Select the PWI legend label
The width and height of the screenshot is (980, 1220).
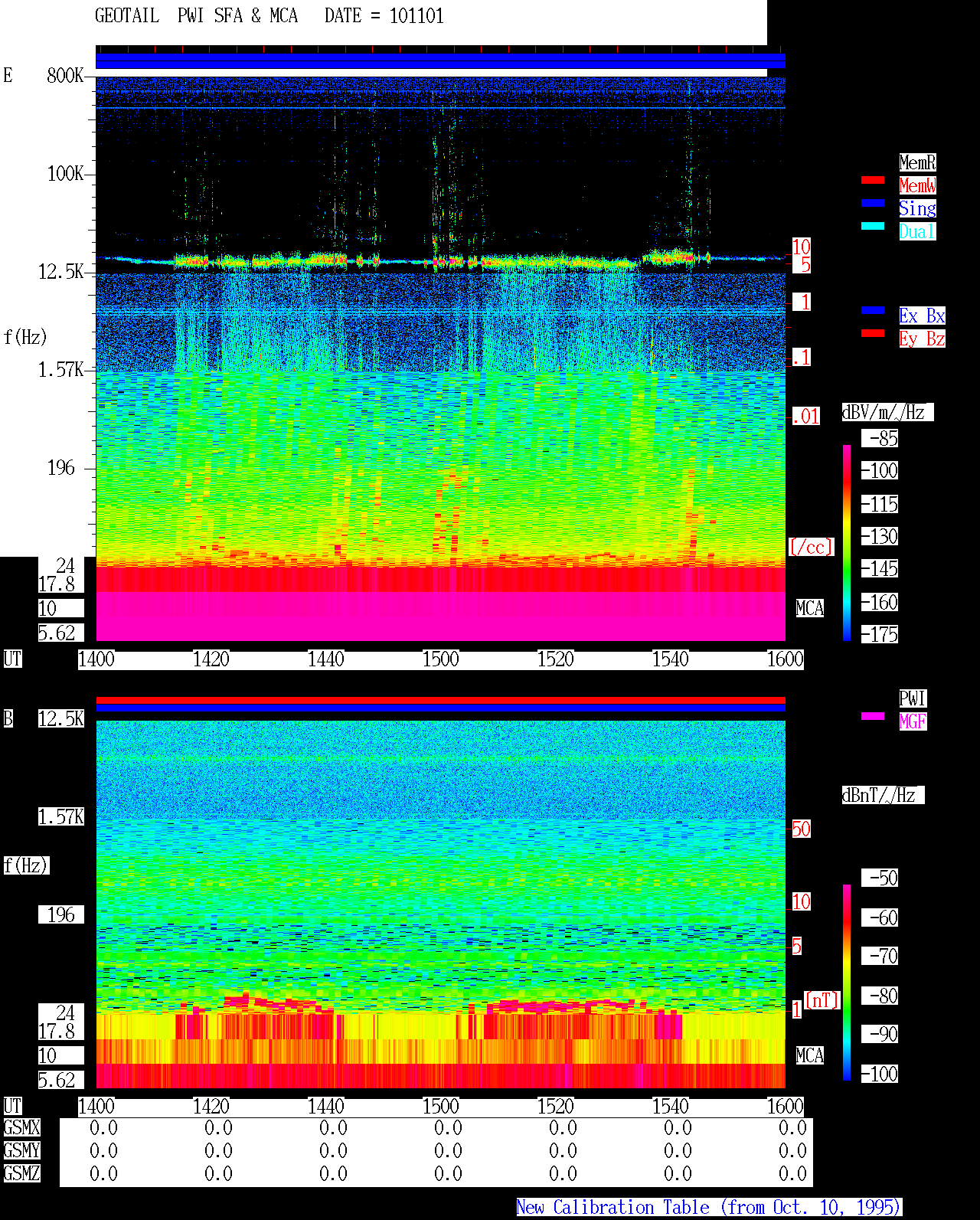coord(913,698)
